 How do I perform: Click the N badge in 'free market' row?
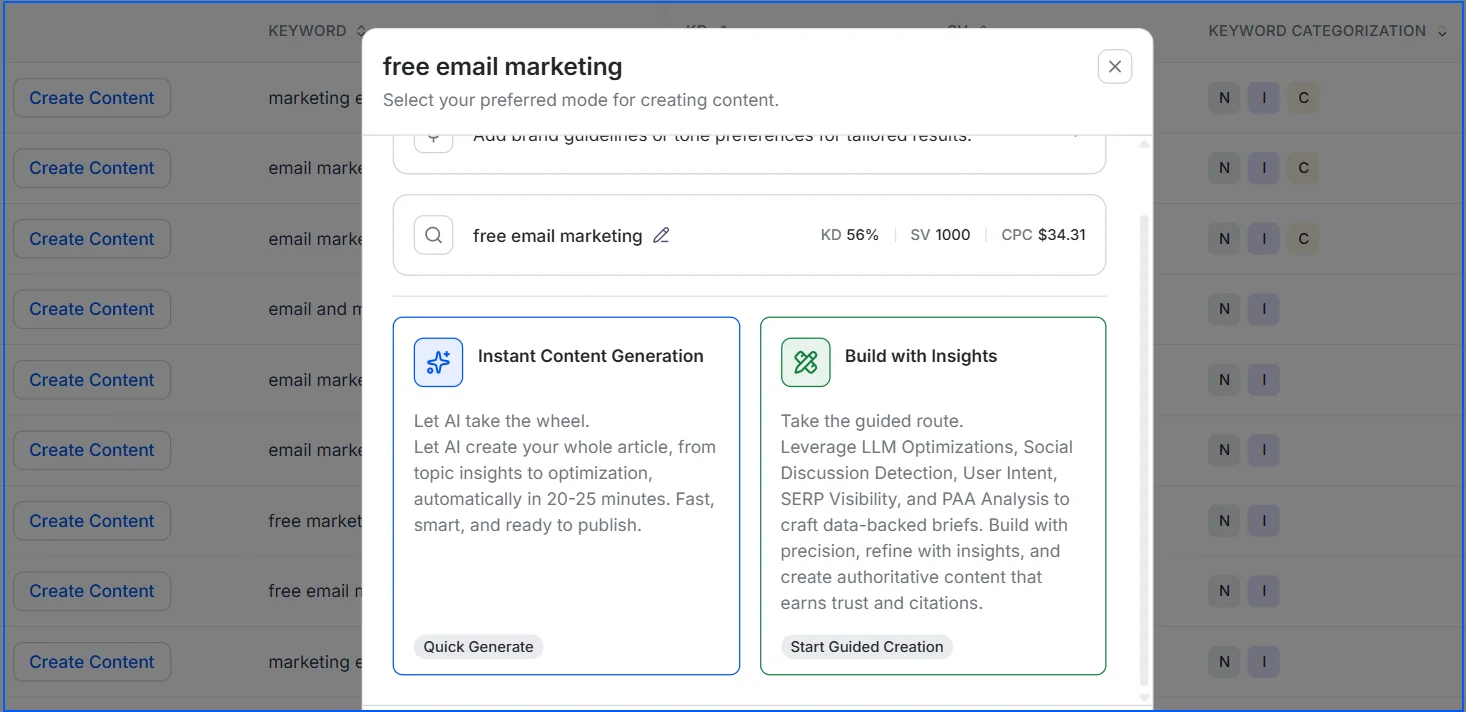coord(1224,521)
